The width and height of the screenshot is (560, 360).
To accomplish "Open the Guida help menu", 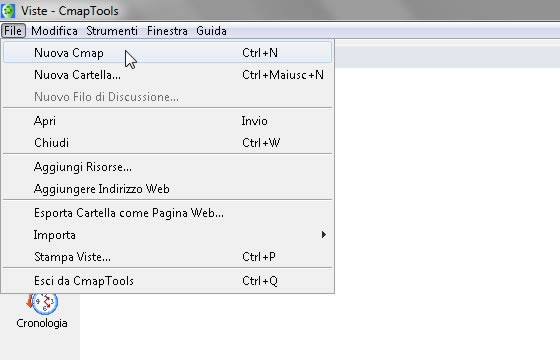I will [211, 31].
